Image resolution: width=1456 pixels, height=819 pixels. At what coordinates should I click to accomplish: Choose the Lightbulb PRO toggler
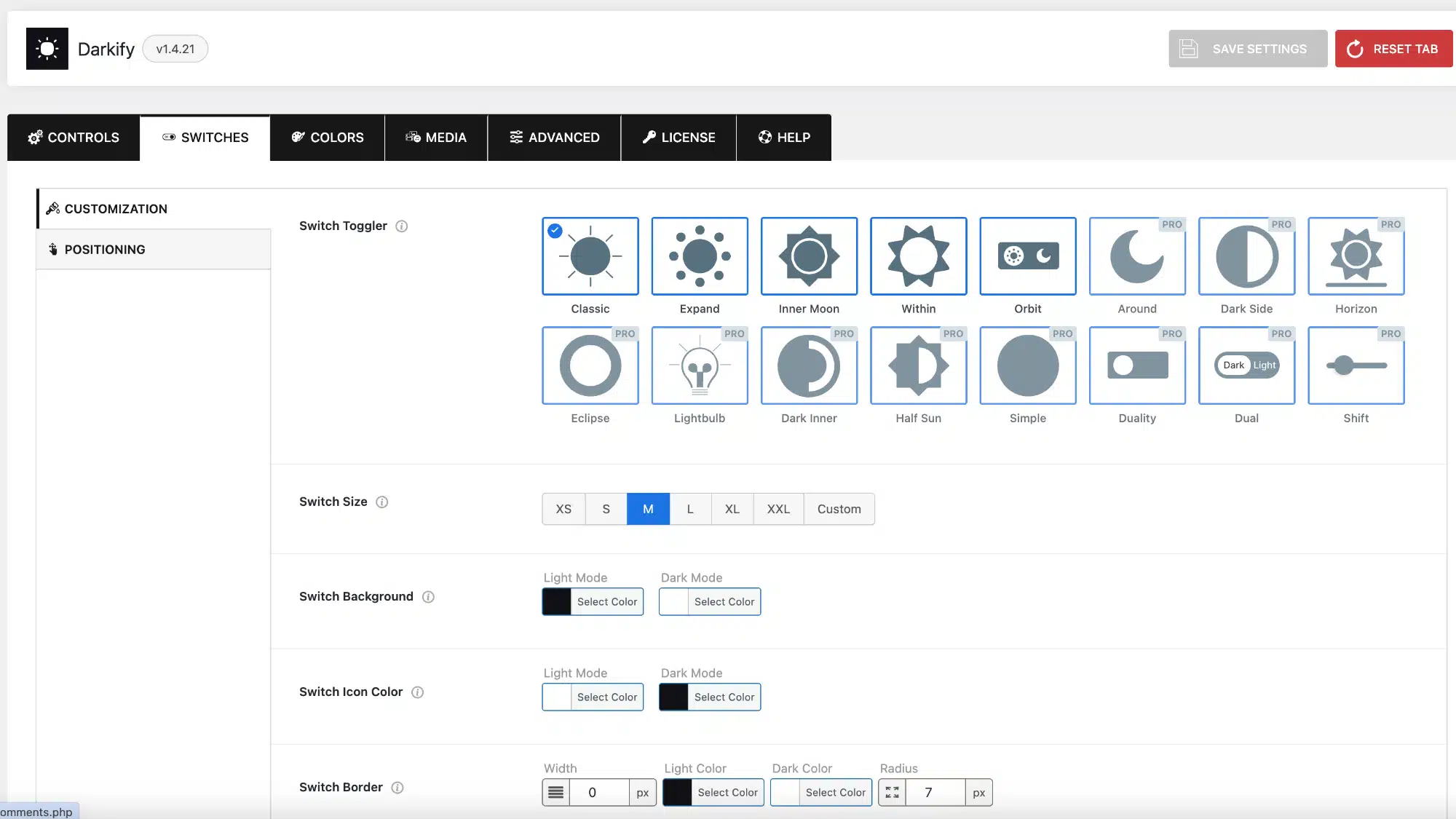[x=699, y=365]
